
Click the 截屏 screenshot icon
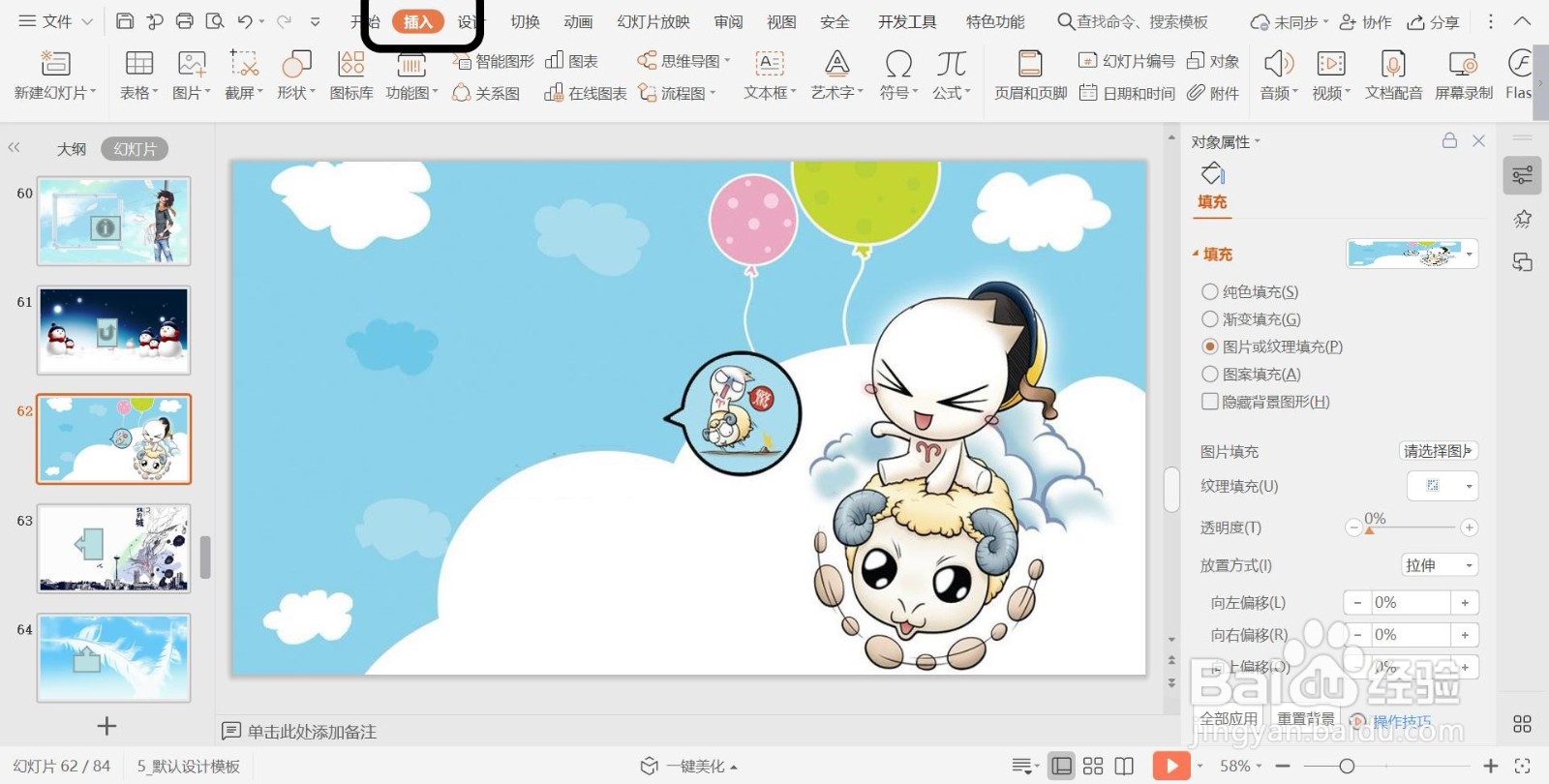tap(244, 64)
